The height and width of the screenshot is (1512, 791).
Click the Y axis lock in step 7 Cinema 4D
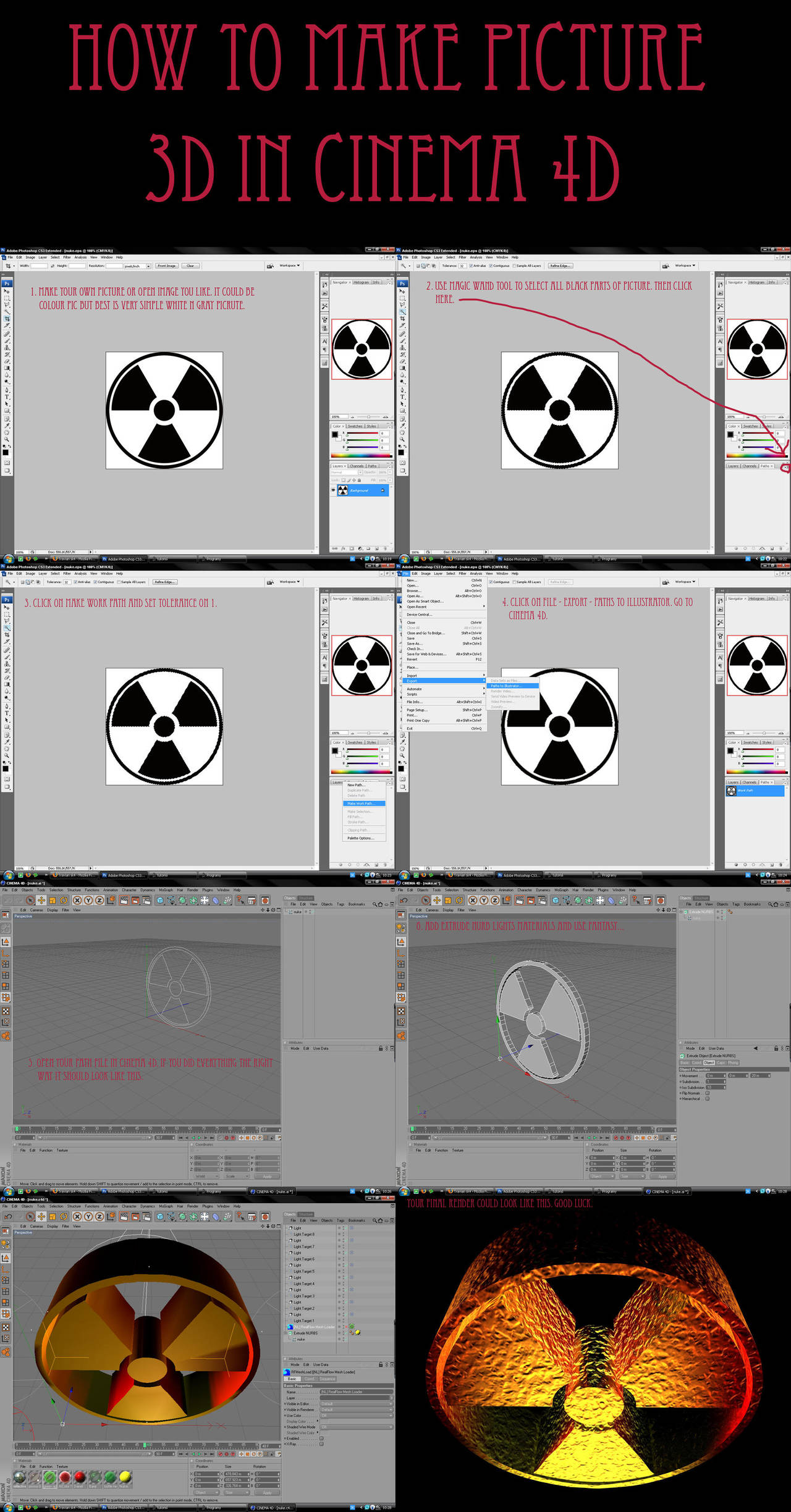click(x=88, y=1217)
